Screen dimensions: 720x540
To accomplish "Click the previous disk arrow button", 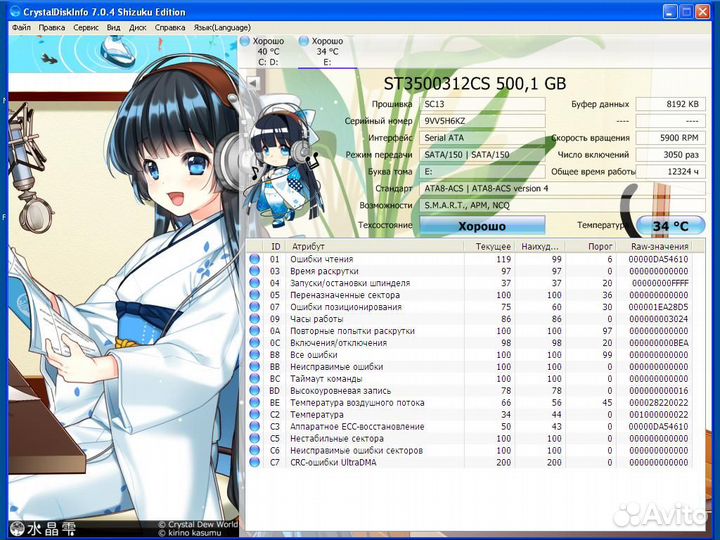I will click(253, 83).
